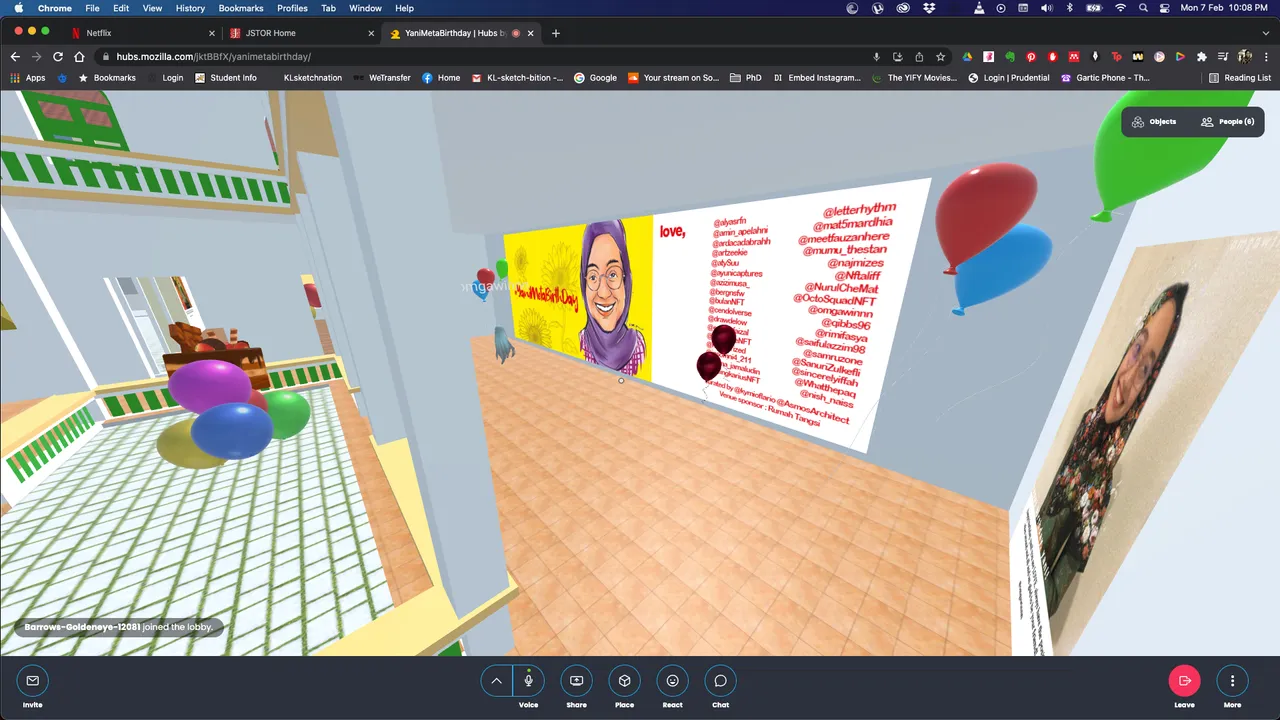Open the Google bookmark
This screenshot has width=1280, height=720.
(x=595, y=78)
